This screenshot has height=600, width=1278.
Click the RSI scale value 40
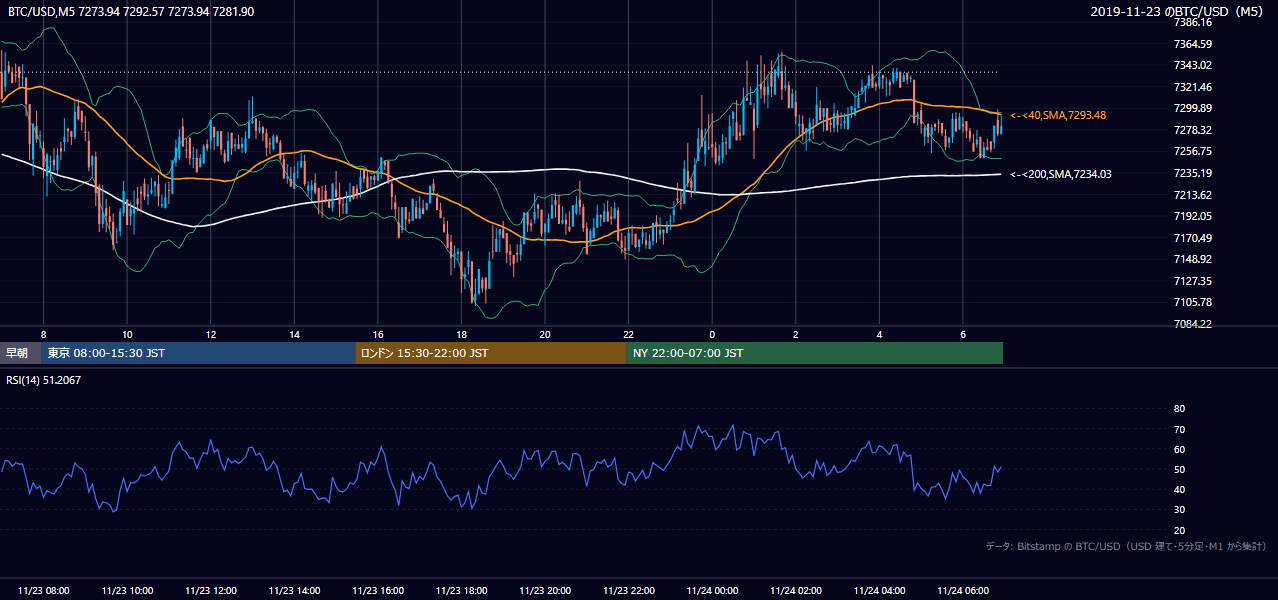1179,489
